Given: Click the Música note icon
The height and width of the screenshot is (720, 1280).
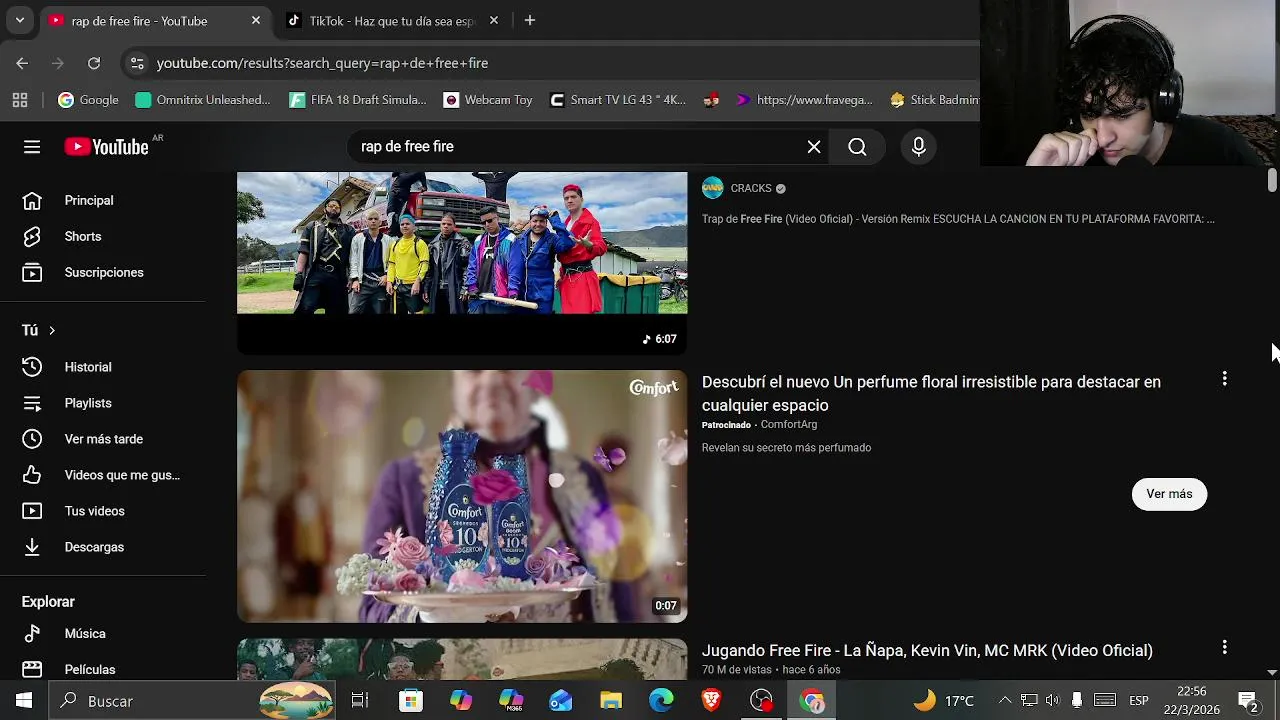Looking at the screenshot, I should 32,633.
